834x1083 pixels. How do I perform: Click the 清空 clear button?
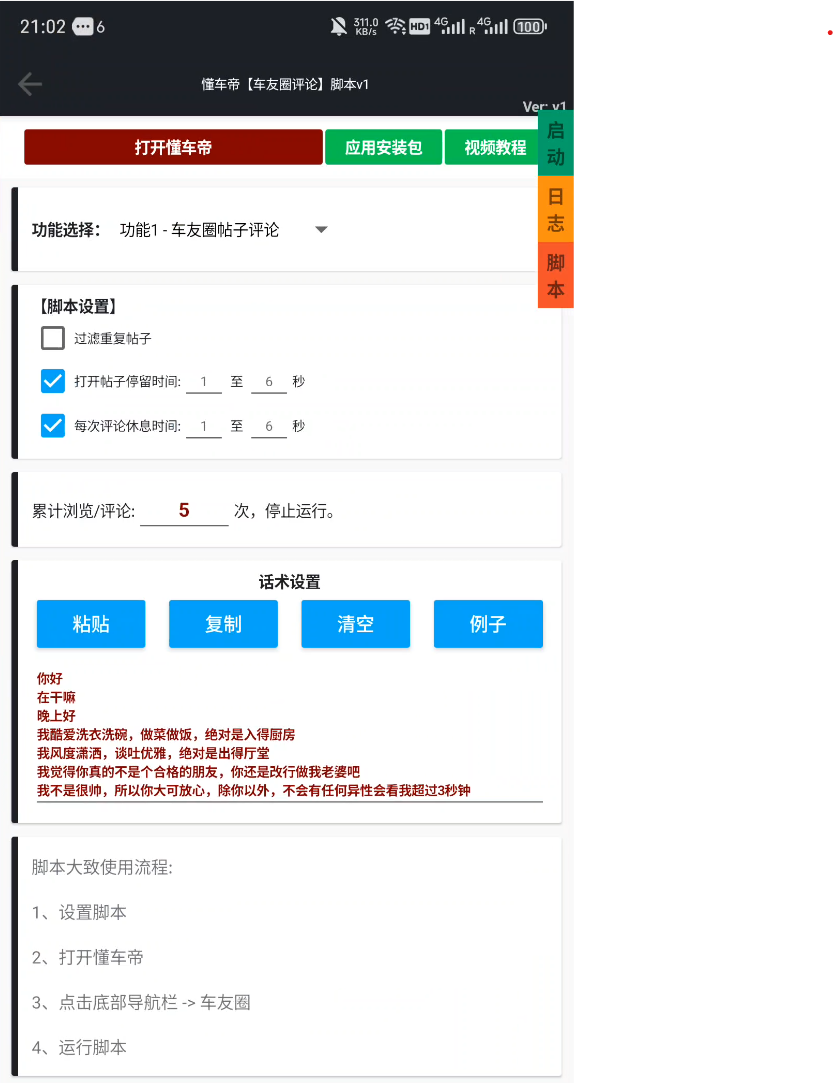click(x=356, y=624)
